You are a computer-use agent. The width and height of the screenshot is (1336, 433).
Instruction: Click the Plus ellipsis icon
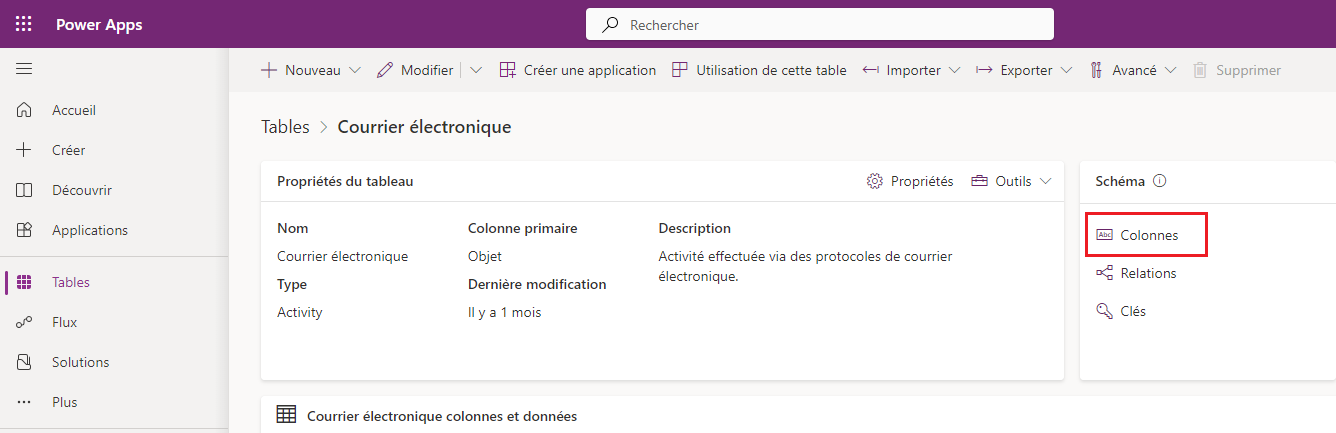pyautogui.click(x=25, y=402)
